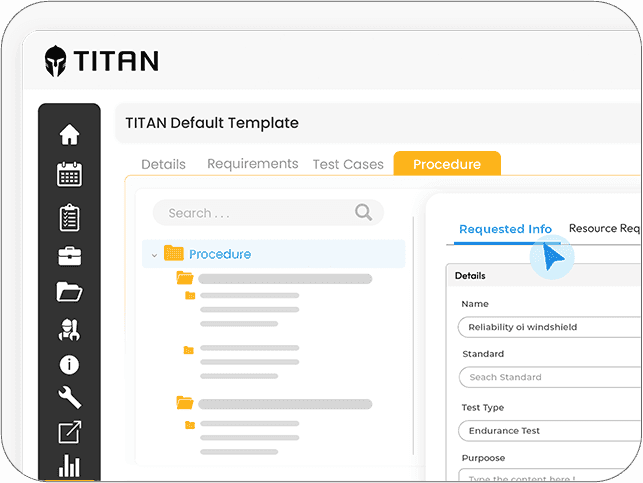Click the Search input field

268,213
